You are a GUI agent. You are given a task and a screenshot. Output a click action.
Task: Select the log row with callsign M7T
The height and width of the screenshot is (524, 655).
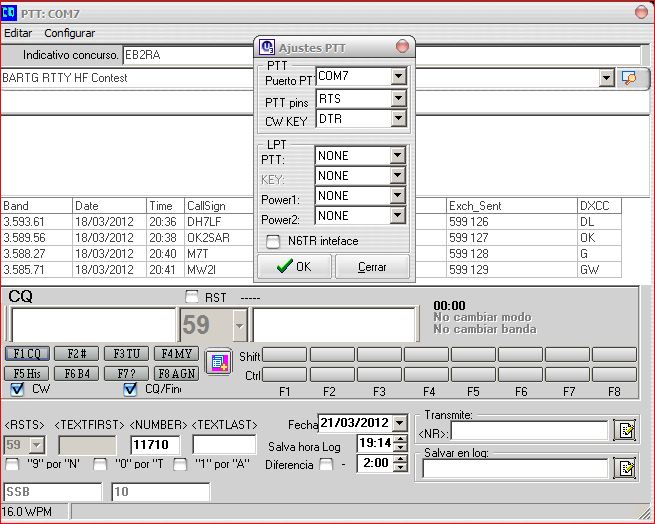(x=311, y=253)
